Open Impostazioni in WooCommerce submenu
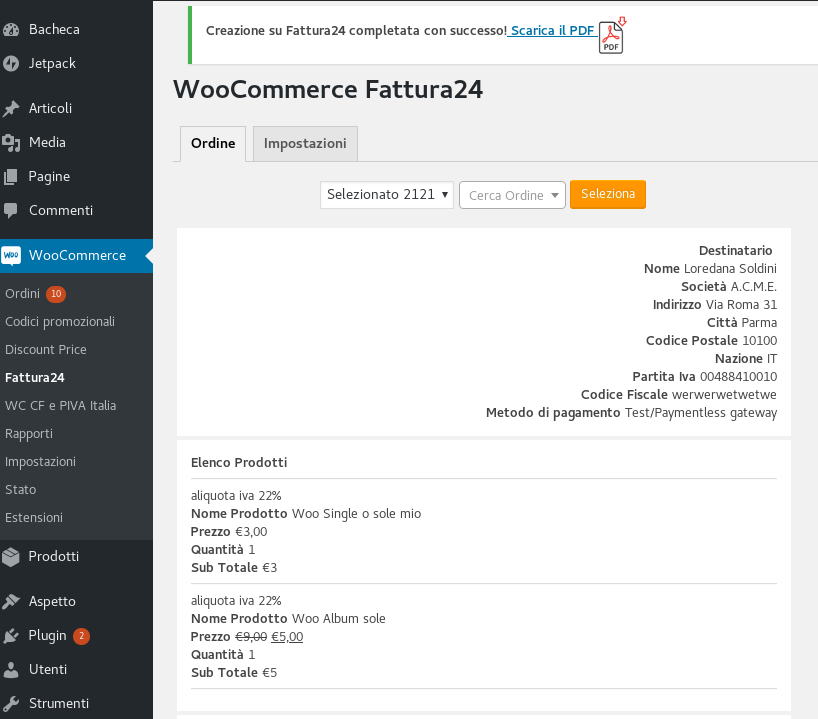 click(40, 462)
